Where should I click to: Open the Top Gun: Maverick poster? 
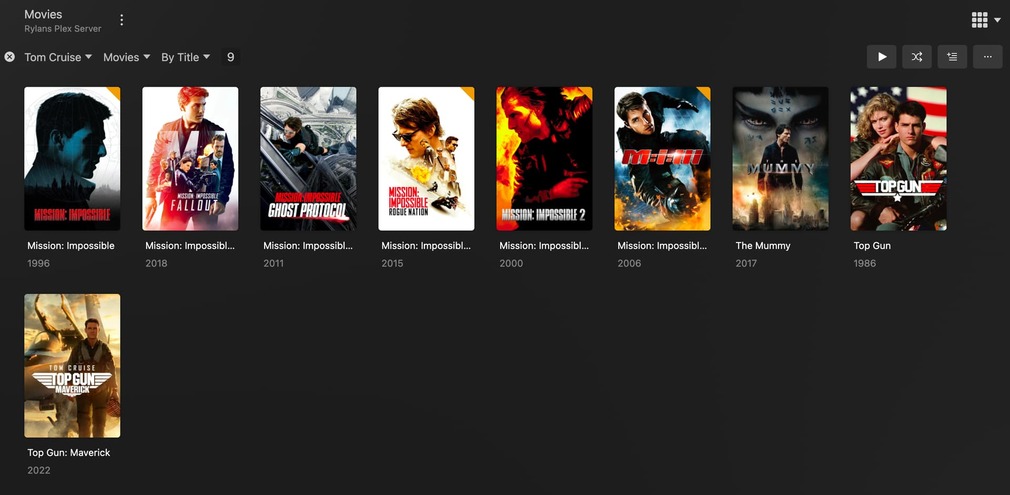(72, 365)
